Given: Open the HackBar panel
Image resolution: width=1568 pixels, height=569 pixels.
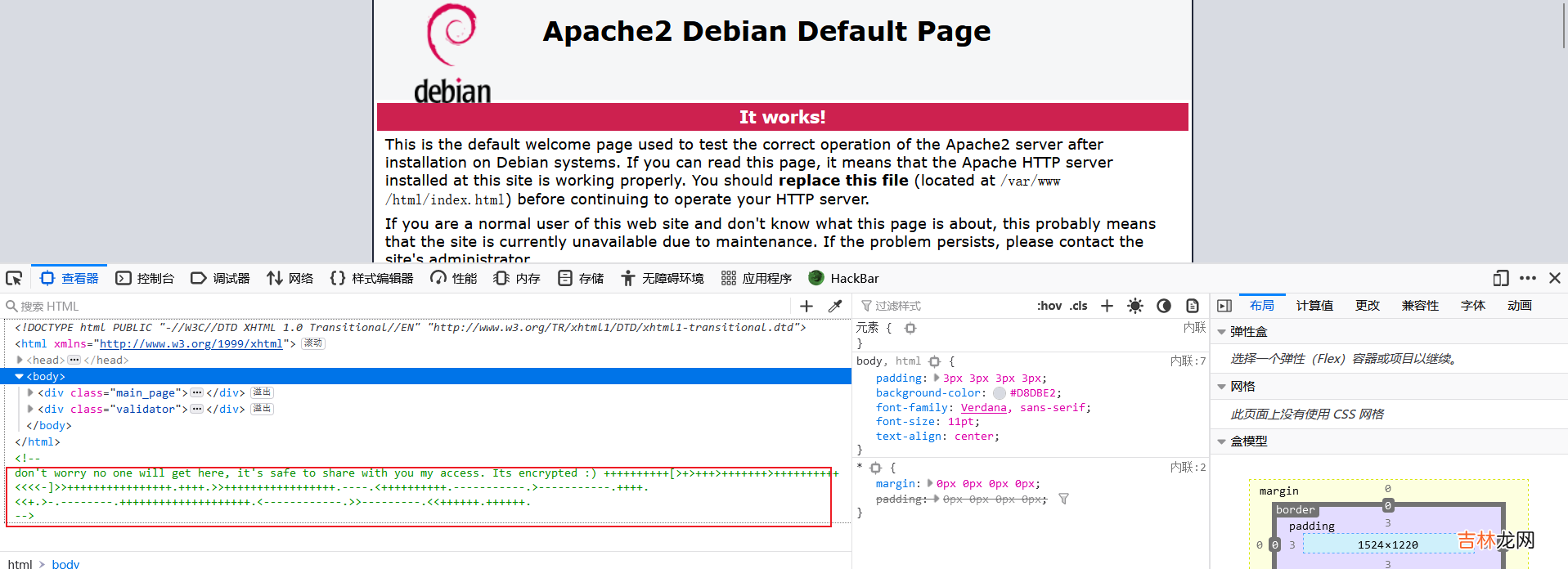Looking at the screenshot, I should (x=843, y=278).
